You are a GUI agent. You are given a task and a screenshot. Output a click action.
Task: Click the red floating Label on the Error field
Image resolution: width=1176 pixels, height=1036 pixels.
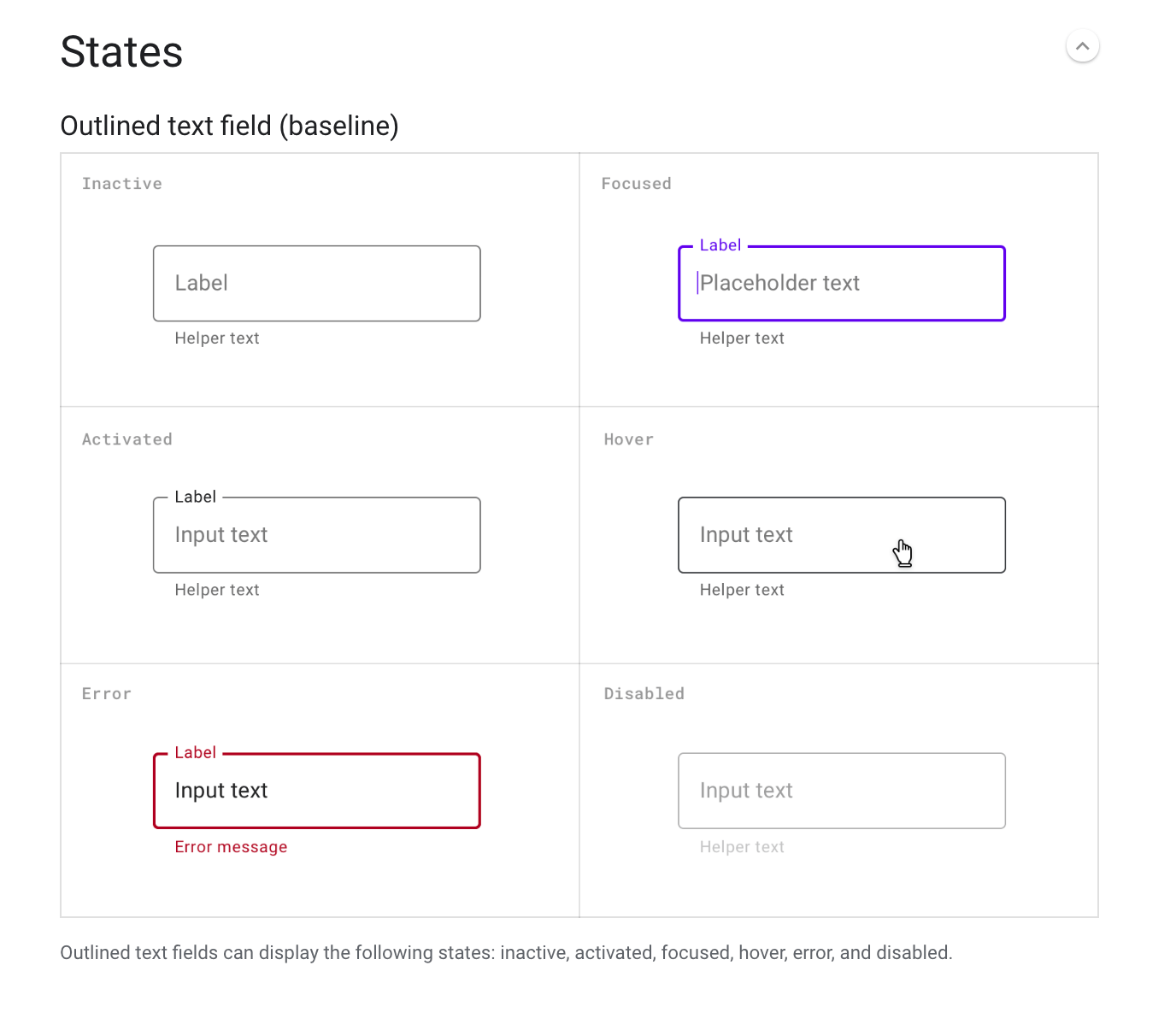pyautogui.click(x=195, y=753)
